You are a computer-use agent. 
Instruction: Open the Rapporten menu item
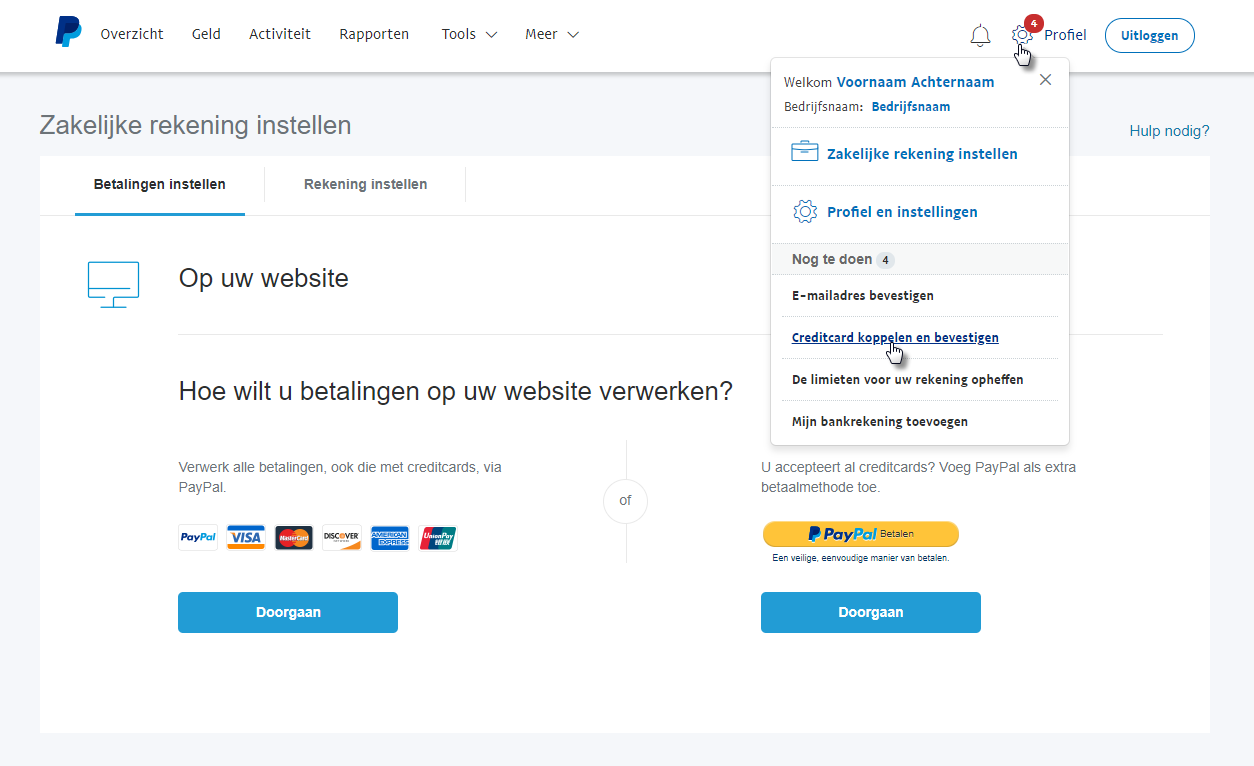pos(373,33)
